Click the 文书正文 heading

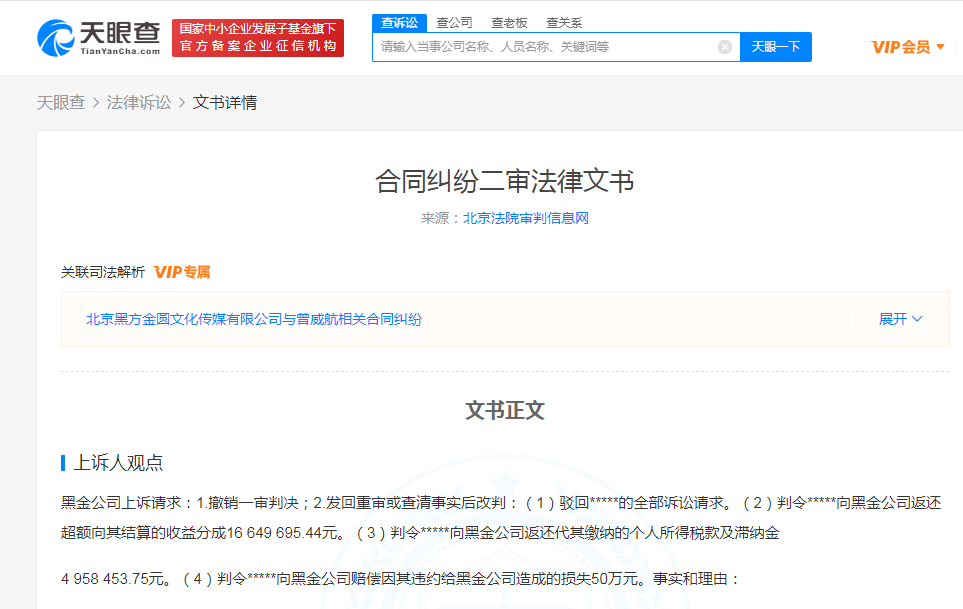tap(505, 411)
